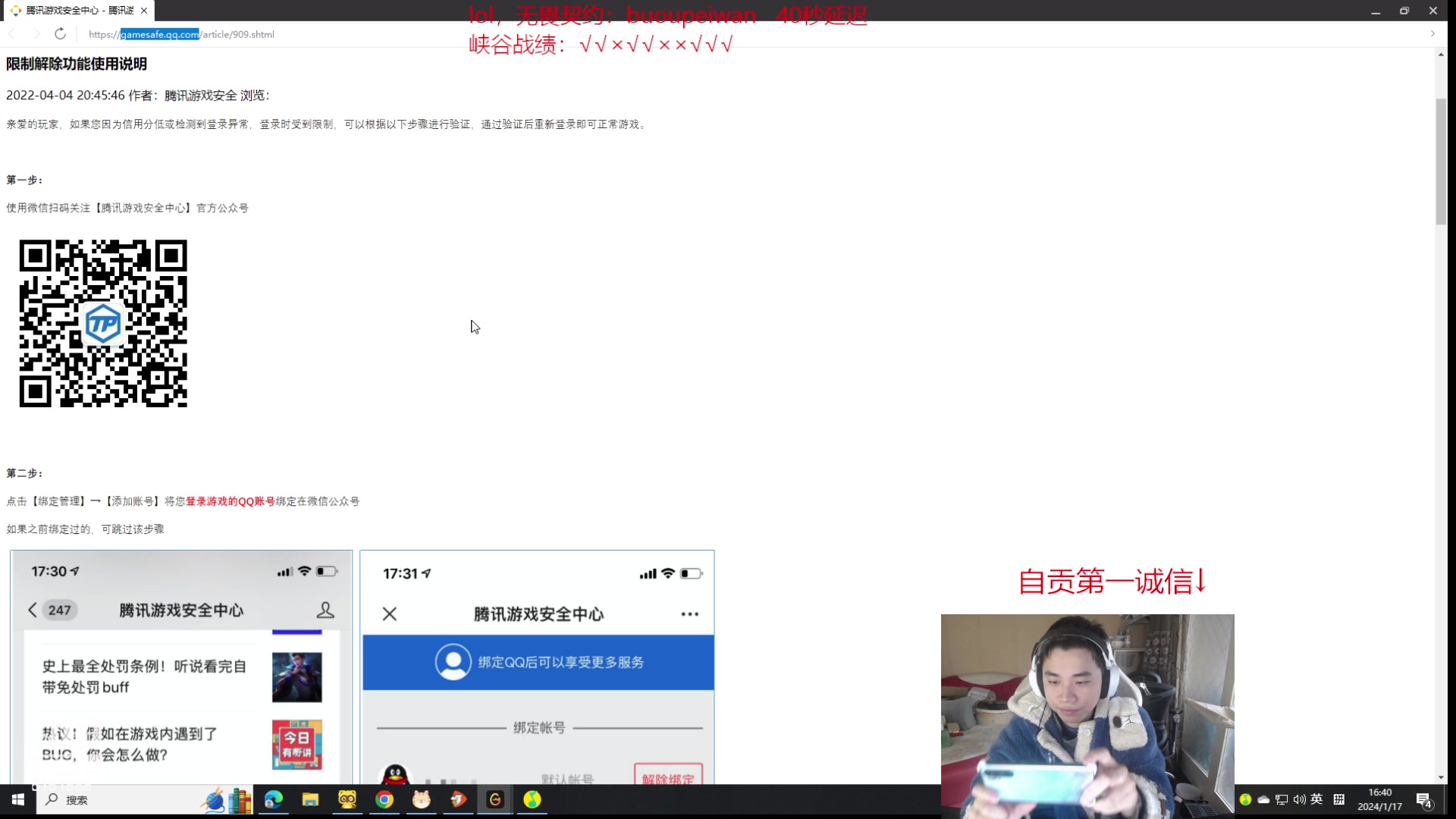Open the active G livestream tool on taskbar
This screenshot has width=1456, height=819.
pyautogui.click(x=494, y=800)
